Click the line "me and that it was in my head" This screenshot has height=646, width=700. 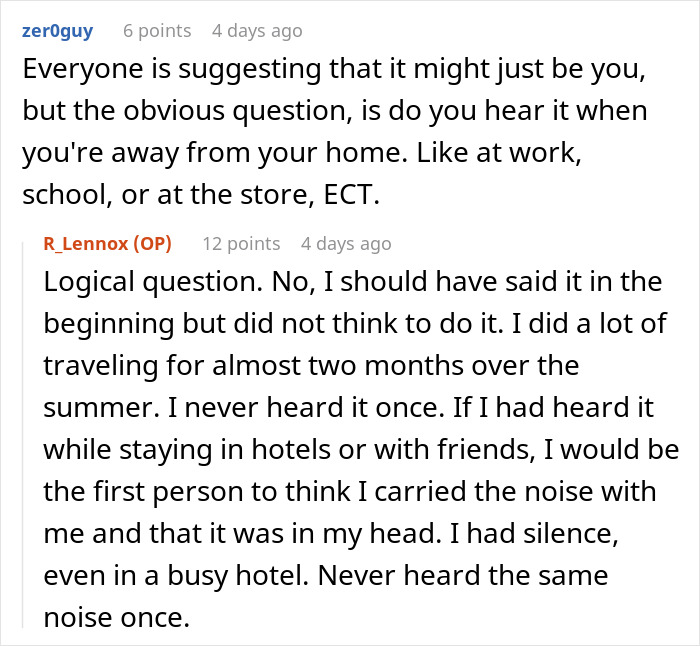coord(332,534)
